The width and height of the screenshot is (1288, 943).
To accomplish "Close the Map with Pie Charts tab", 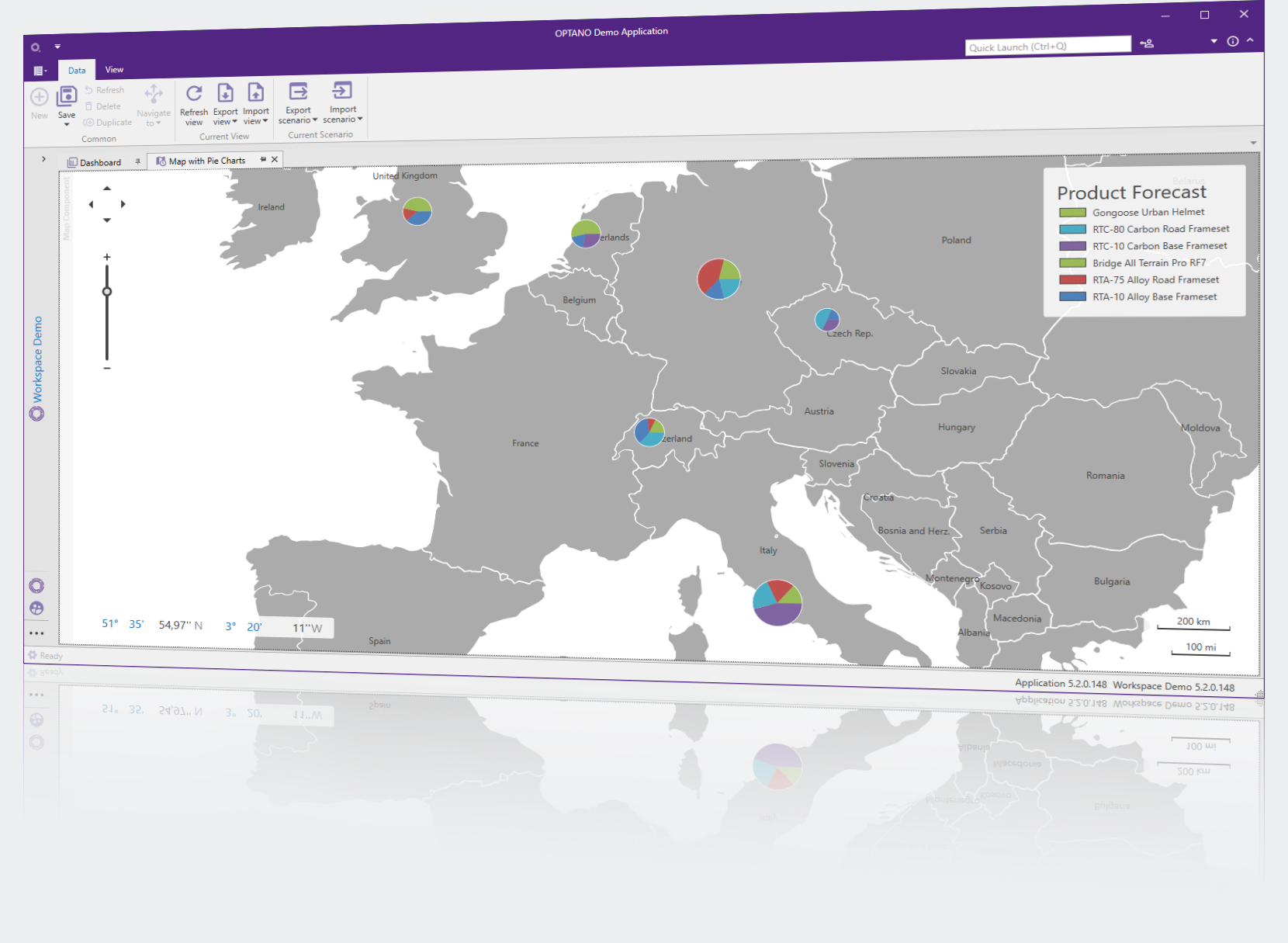I will 275,159.
